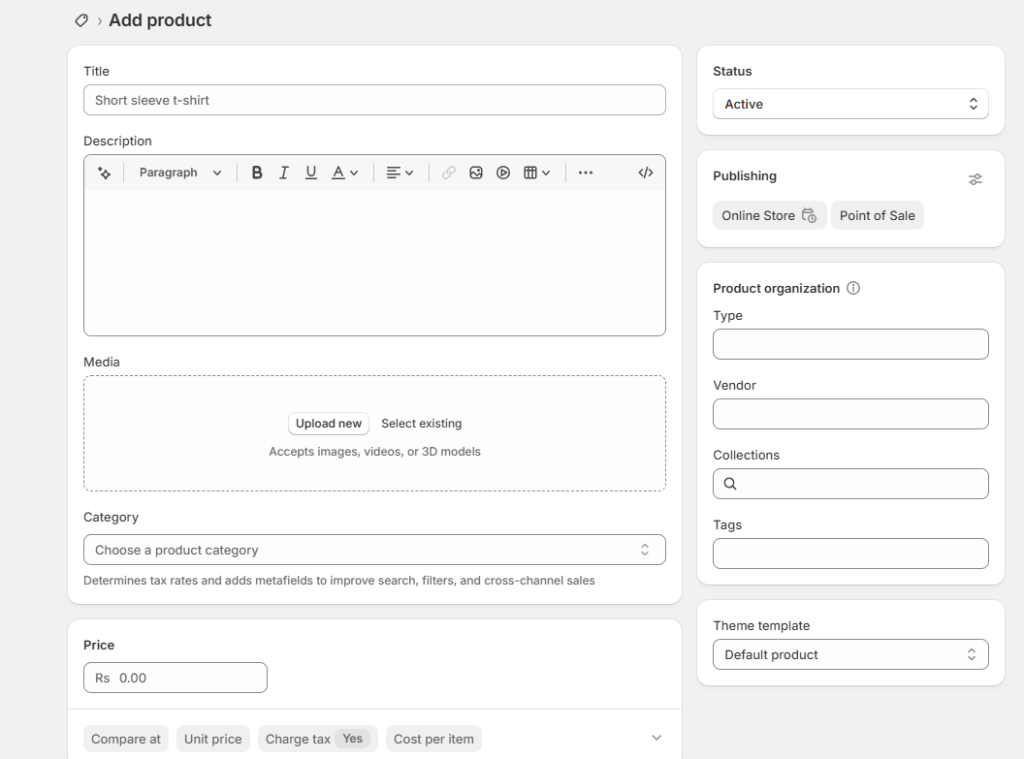Image resolution: width=1024 pixels, height=759 pixels.
Task: Toggle italic formatting in description
Action: [x=283, y=172]
